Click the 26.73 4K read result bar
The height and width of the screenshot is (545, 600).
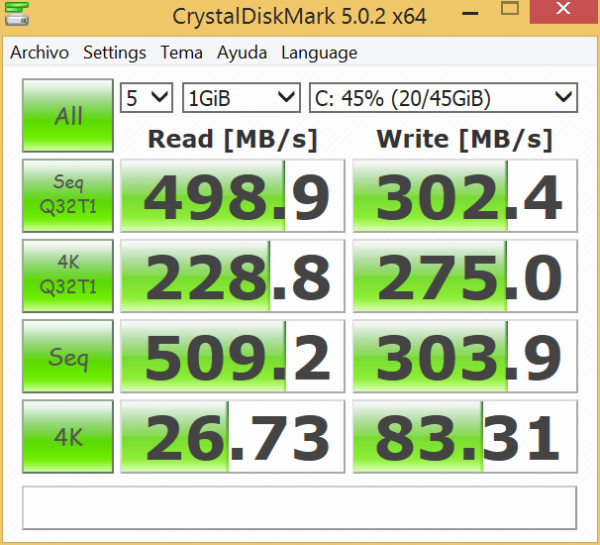pos(232,438)
